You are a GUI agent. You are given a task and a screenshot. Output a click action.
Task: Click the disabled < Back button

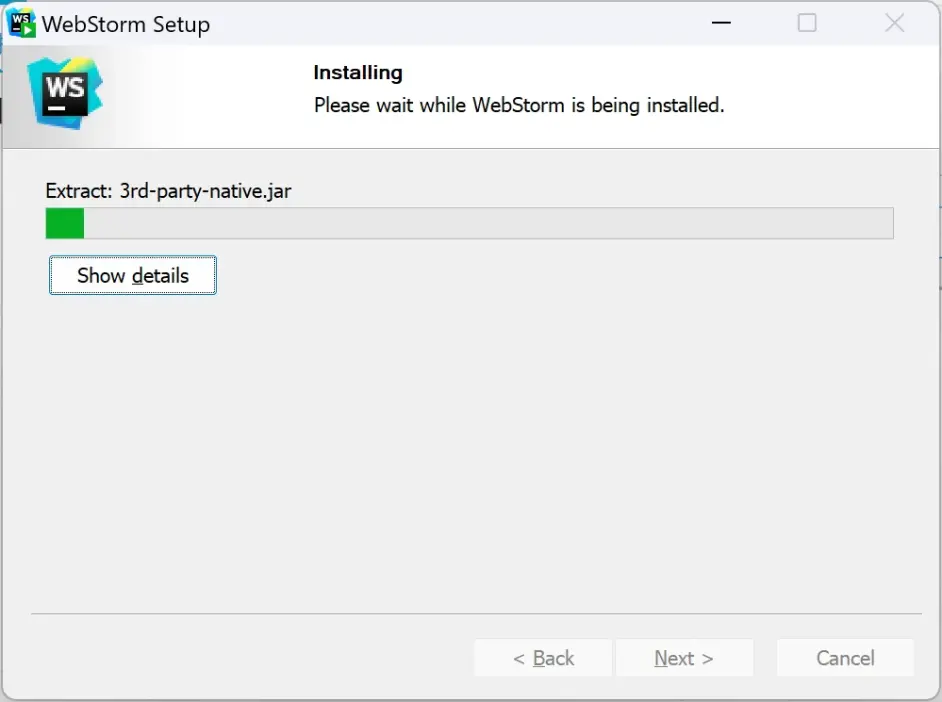pos(543,658)
